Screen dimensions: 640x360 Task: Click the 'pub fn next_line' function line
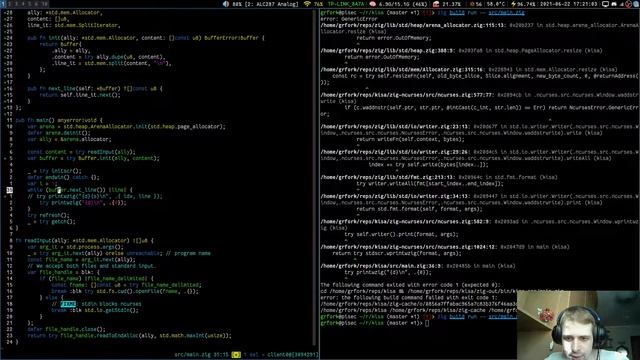click(95, 89)
